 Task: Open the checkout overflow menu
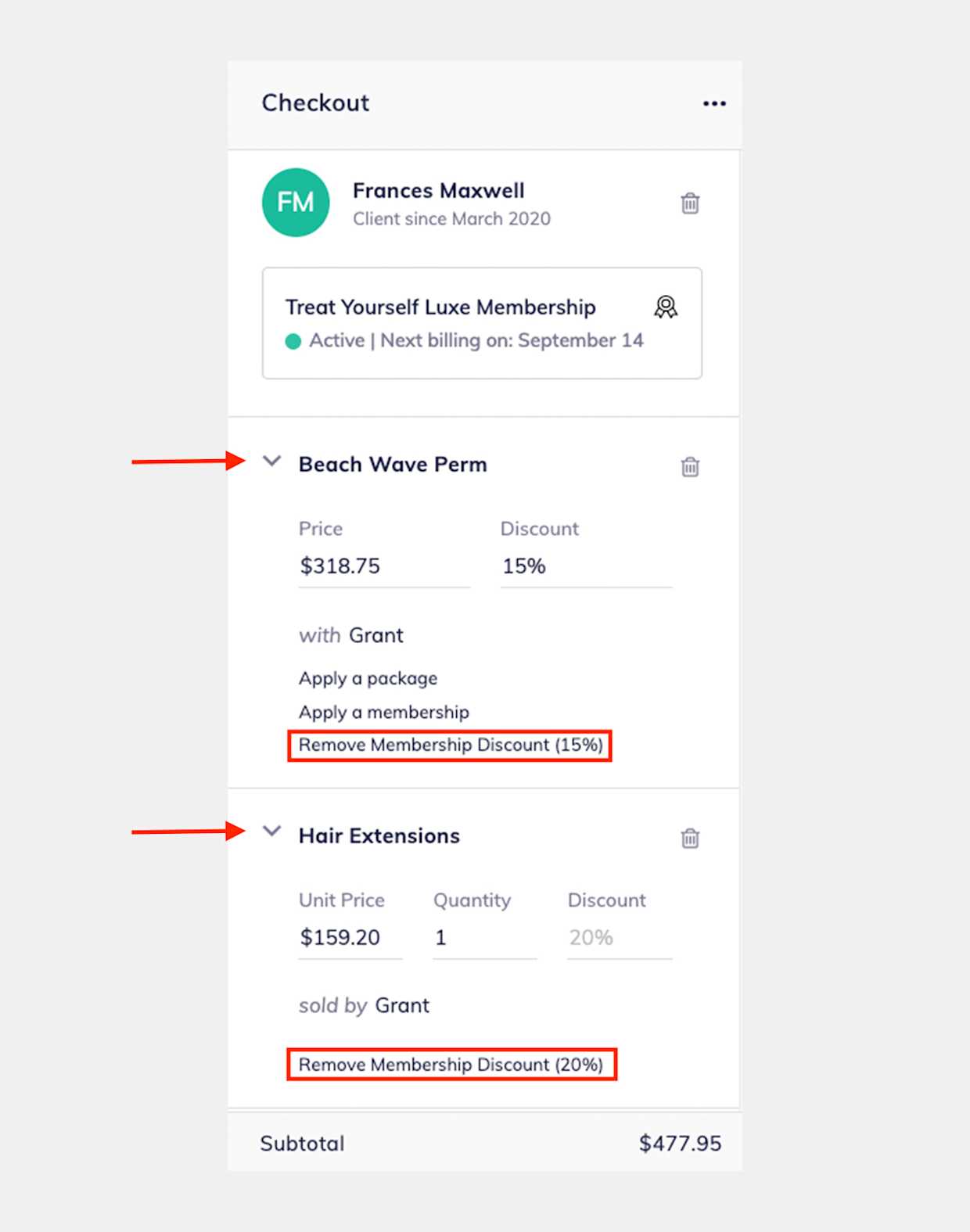(x=713, y=102)
